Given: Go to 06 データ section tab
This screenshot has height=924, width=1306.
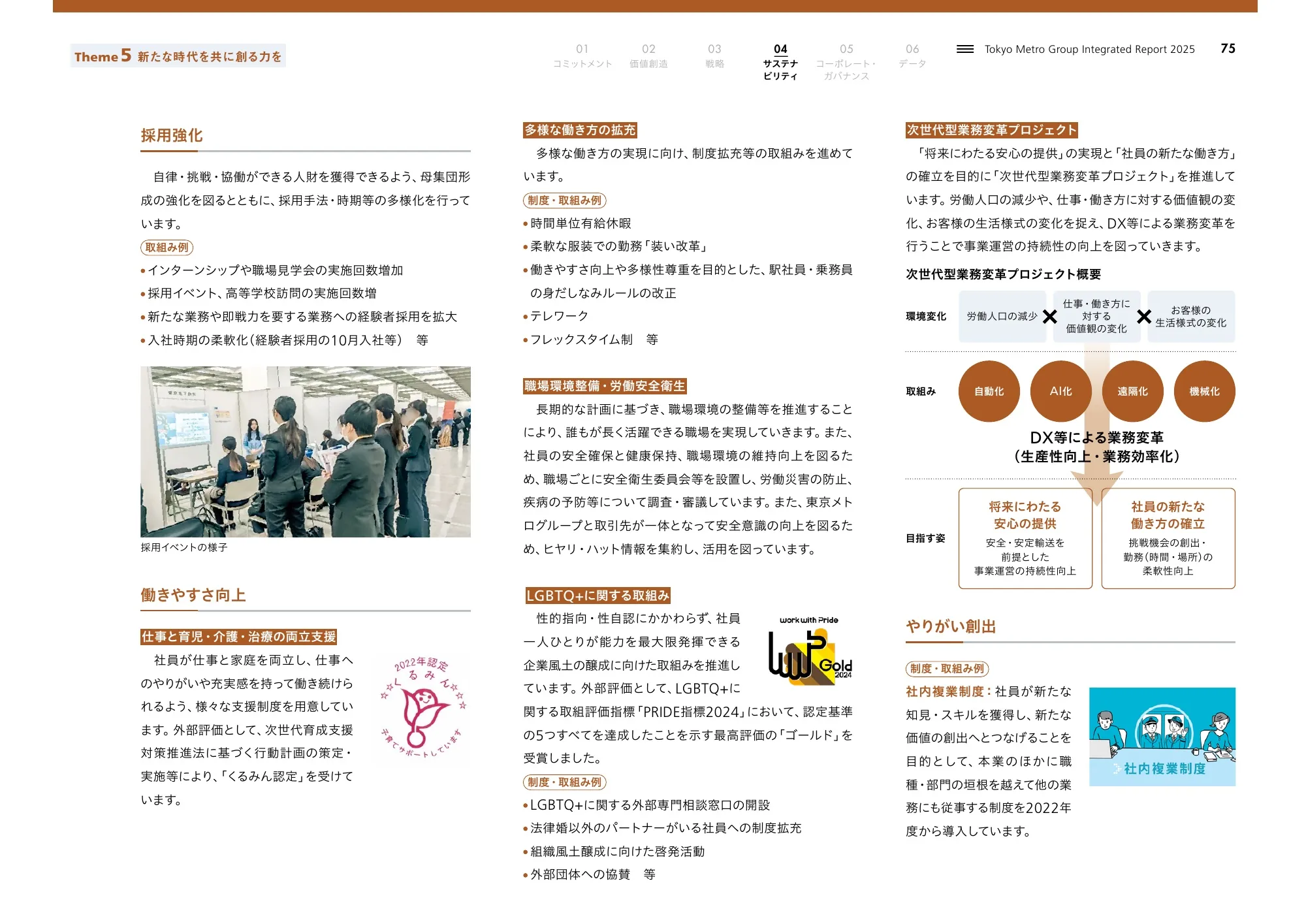Looking at the screenshot, I should [912, 56].
